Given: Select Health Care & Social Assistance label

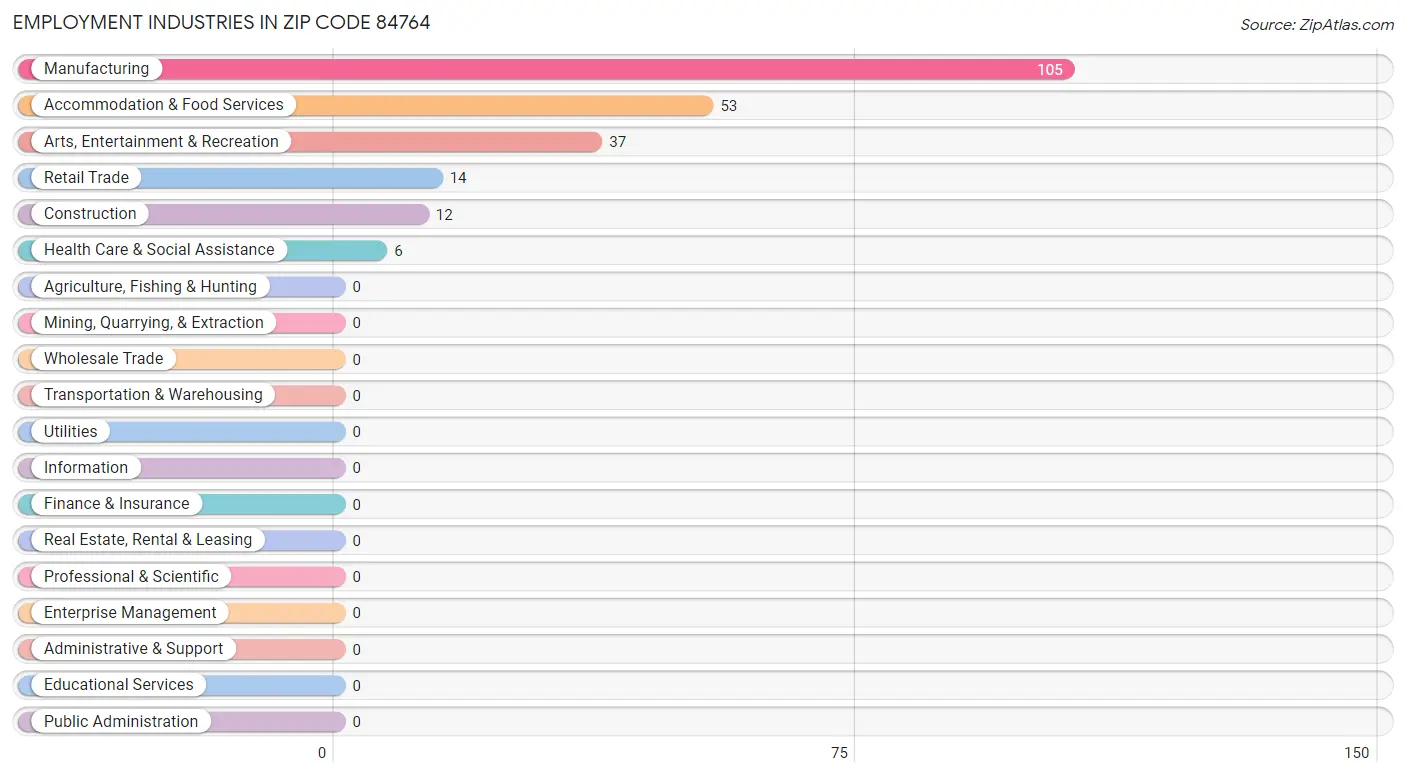Looking at the screenshot, I should click(159, 250).
